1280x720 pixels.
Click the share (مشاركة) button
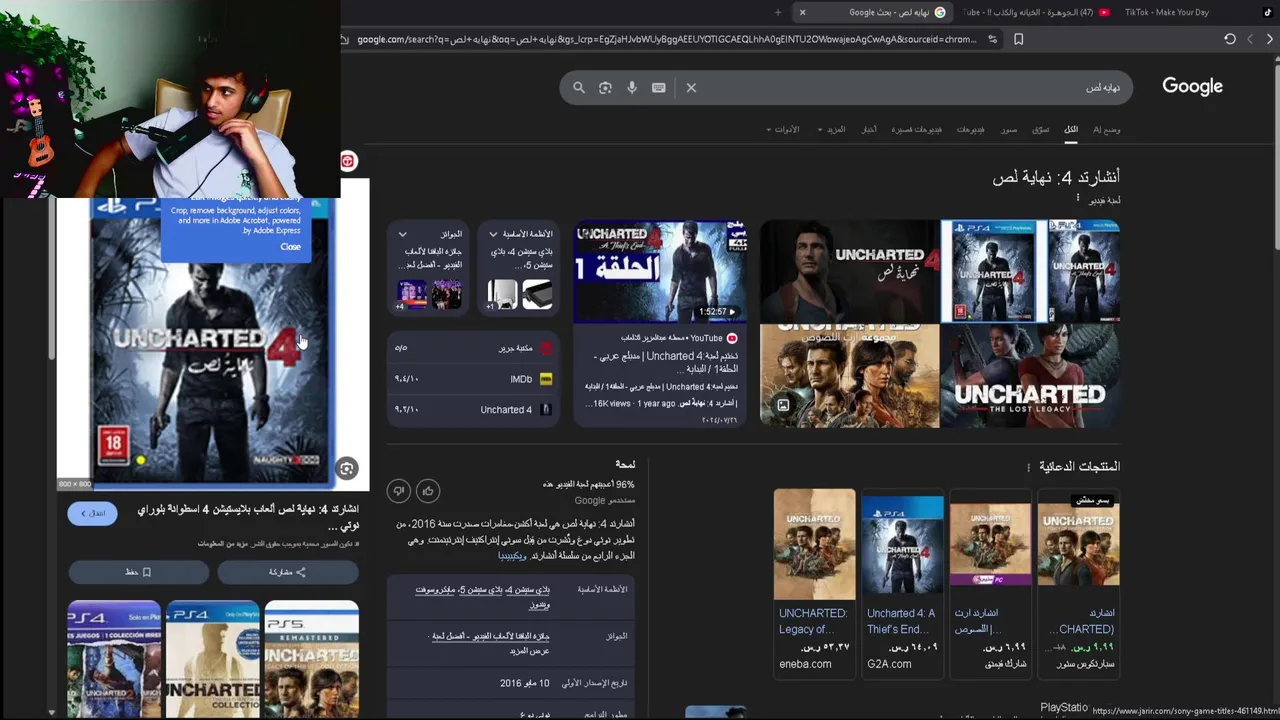tap(287, 572)
